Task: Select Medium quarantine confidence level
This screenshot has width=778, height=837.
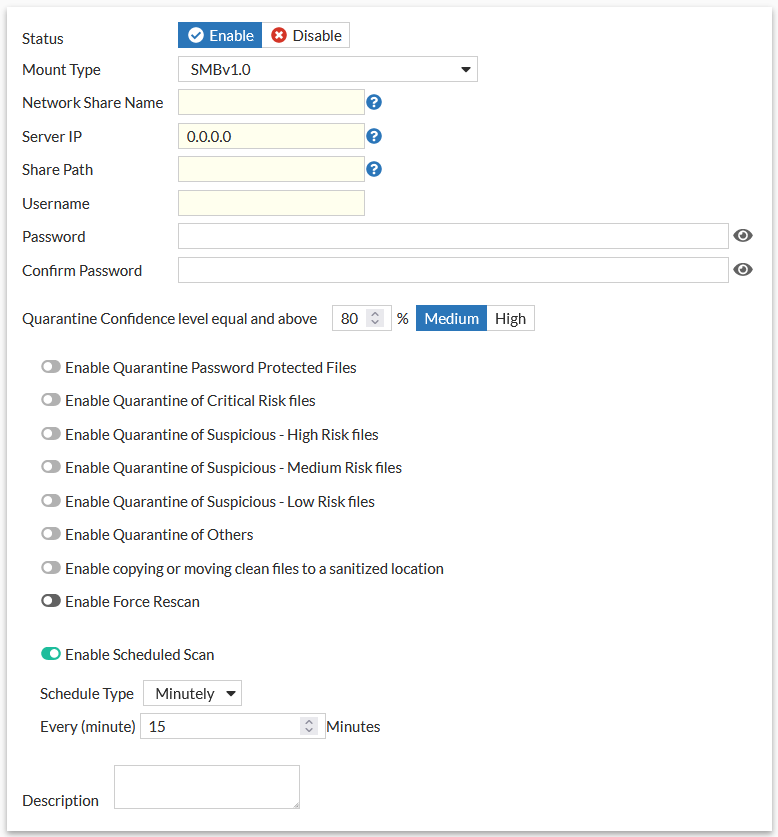Action: [451, 319]
